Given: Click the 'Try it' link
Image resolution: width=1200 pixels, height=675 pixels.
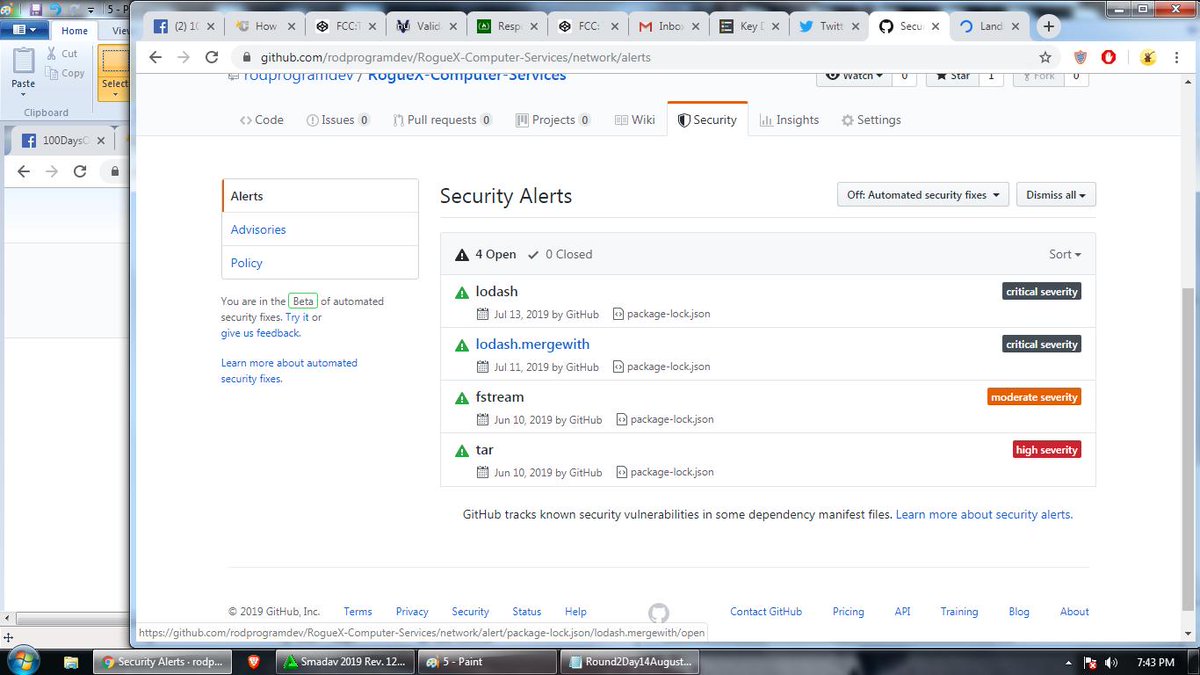Looking at the screenshot, I should click(297, 317).
